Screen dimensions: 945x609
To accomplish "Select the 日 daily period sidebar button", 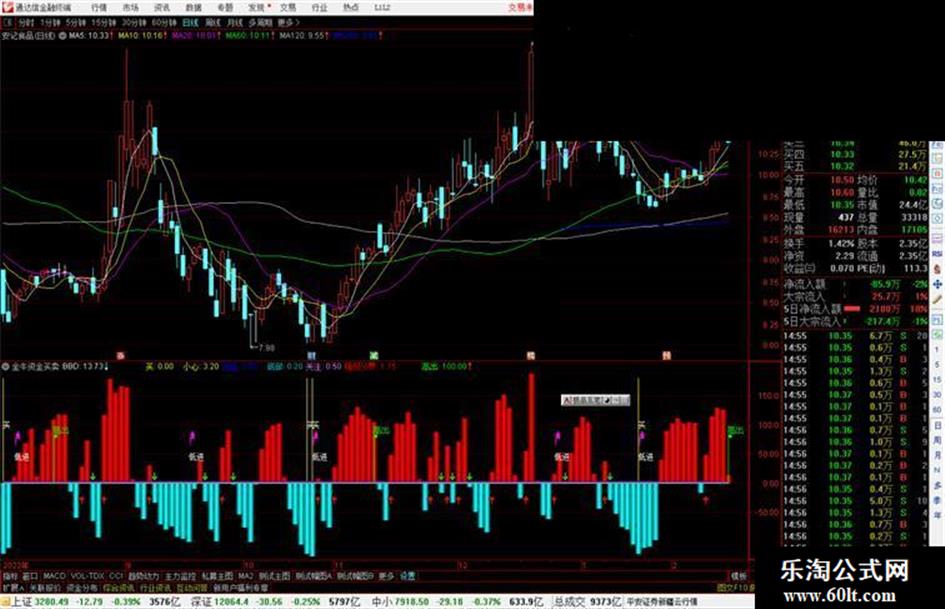I will (x=937, y=425).
